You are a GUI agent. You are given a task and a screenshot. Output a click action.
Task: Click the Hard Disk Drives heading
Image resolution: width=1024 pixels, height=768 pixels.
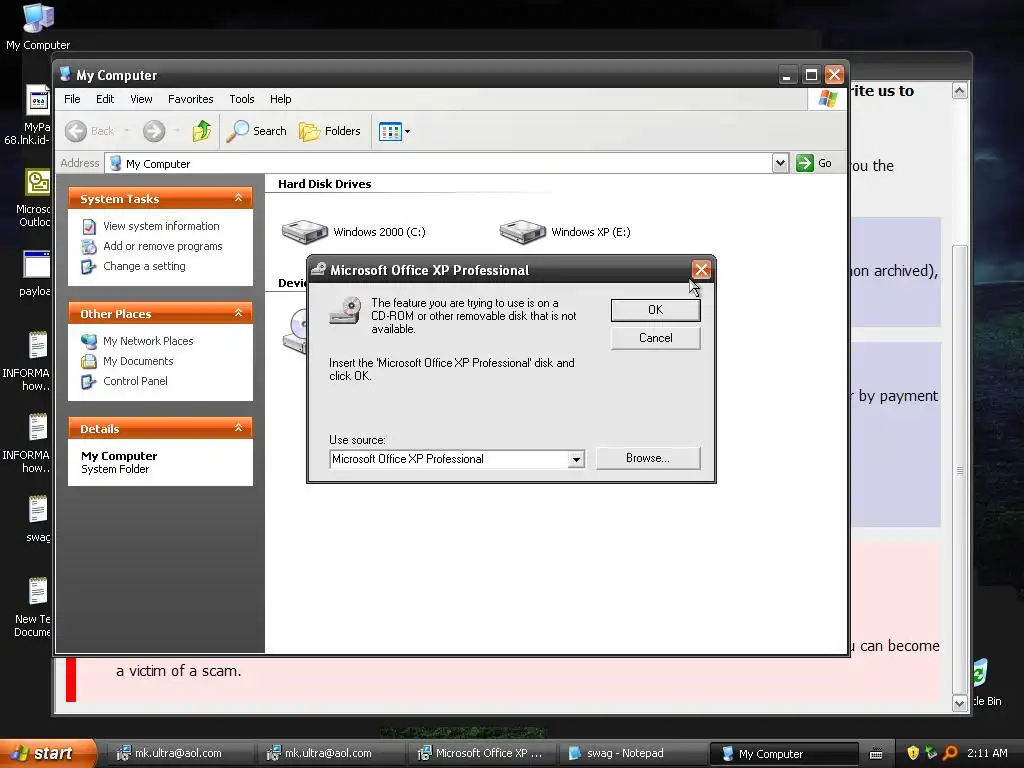[325, 184]
